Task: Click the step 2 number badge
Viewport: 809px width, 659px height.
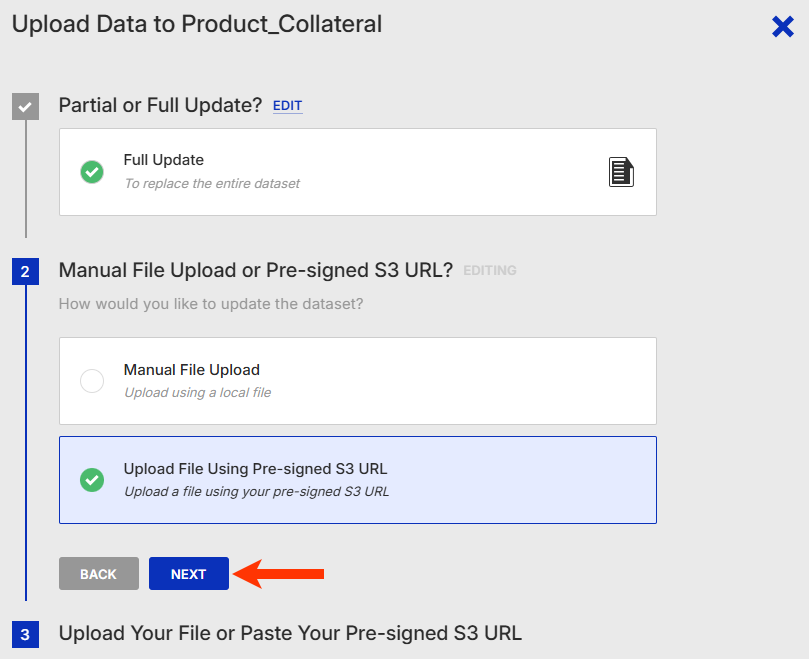Action: tap(25, 271)
